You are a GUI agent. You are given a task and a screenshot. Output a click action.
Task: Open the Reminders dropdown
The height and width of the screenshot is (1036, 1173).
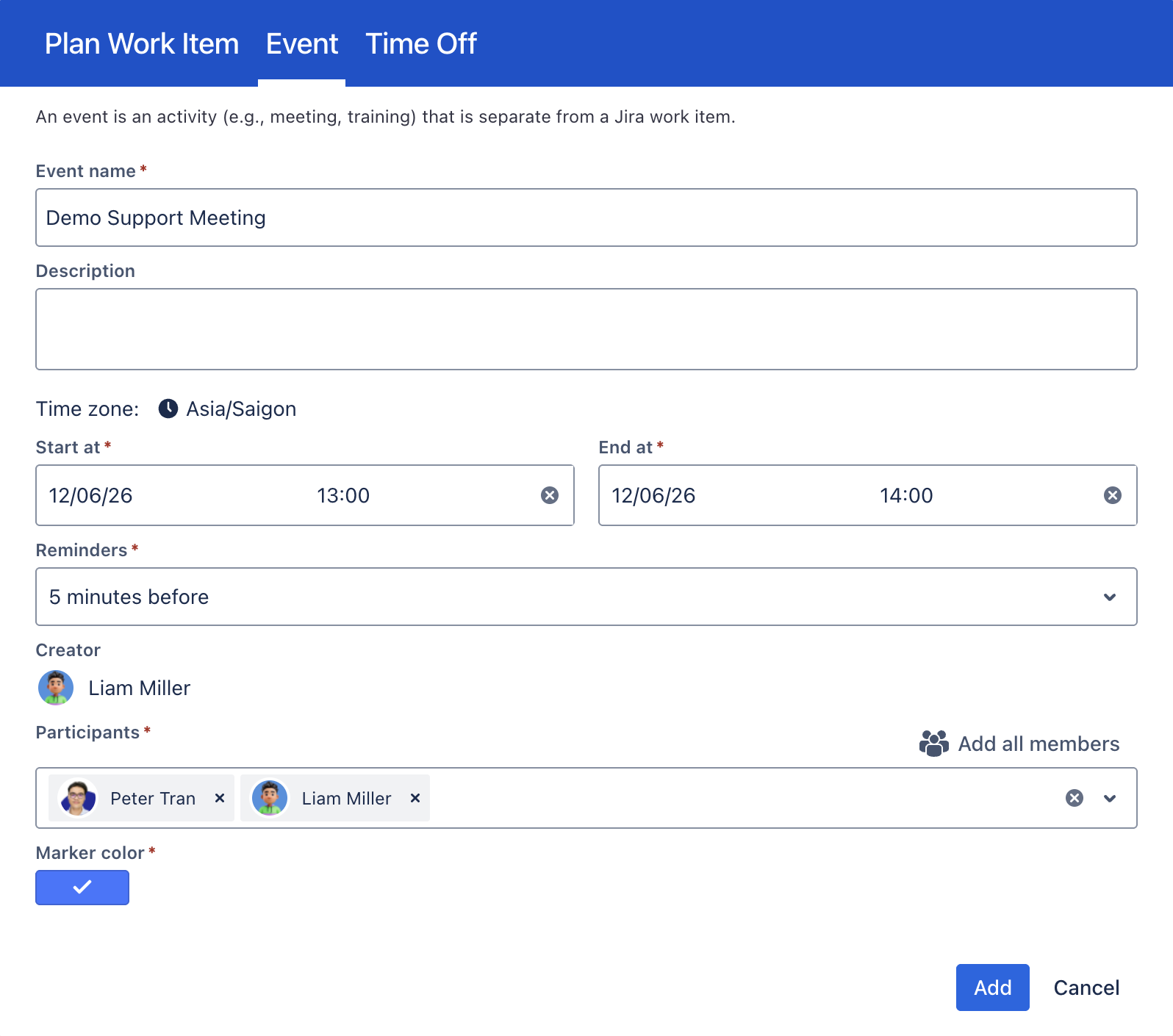[586, 597]
